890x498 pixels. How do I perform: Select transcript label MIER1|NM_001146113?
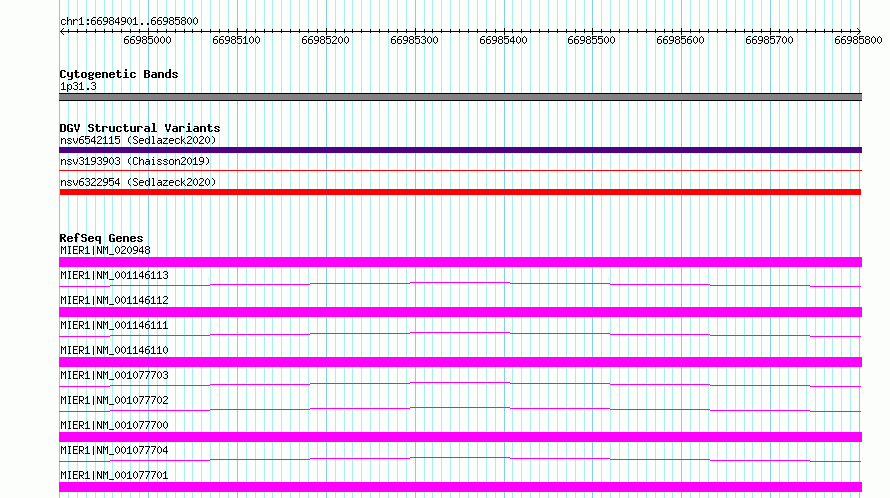click(114, 275)
